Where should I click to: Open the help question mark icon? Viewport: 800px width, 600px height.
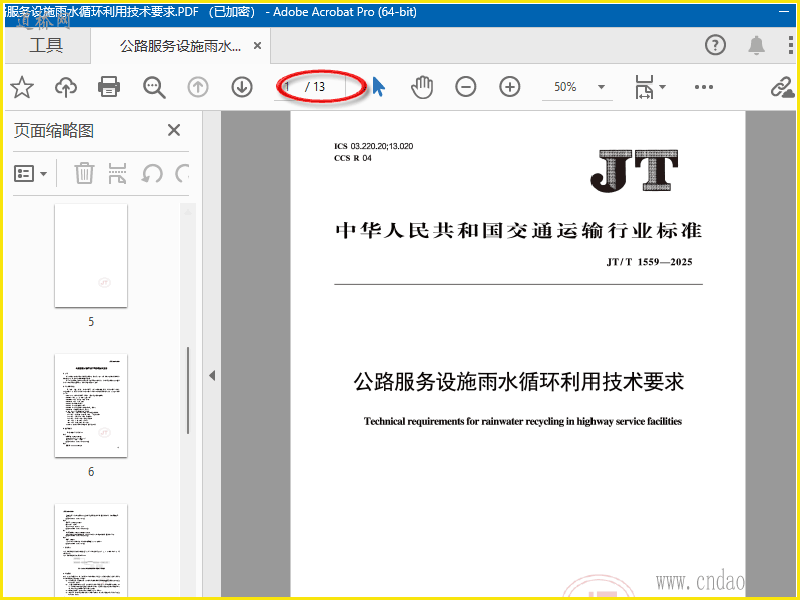point(715,45)
